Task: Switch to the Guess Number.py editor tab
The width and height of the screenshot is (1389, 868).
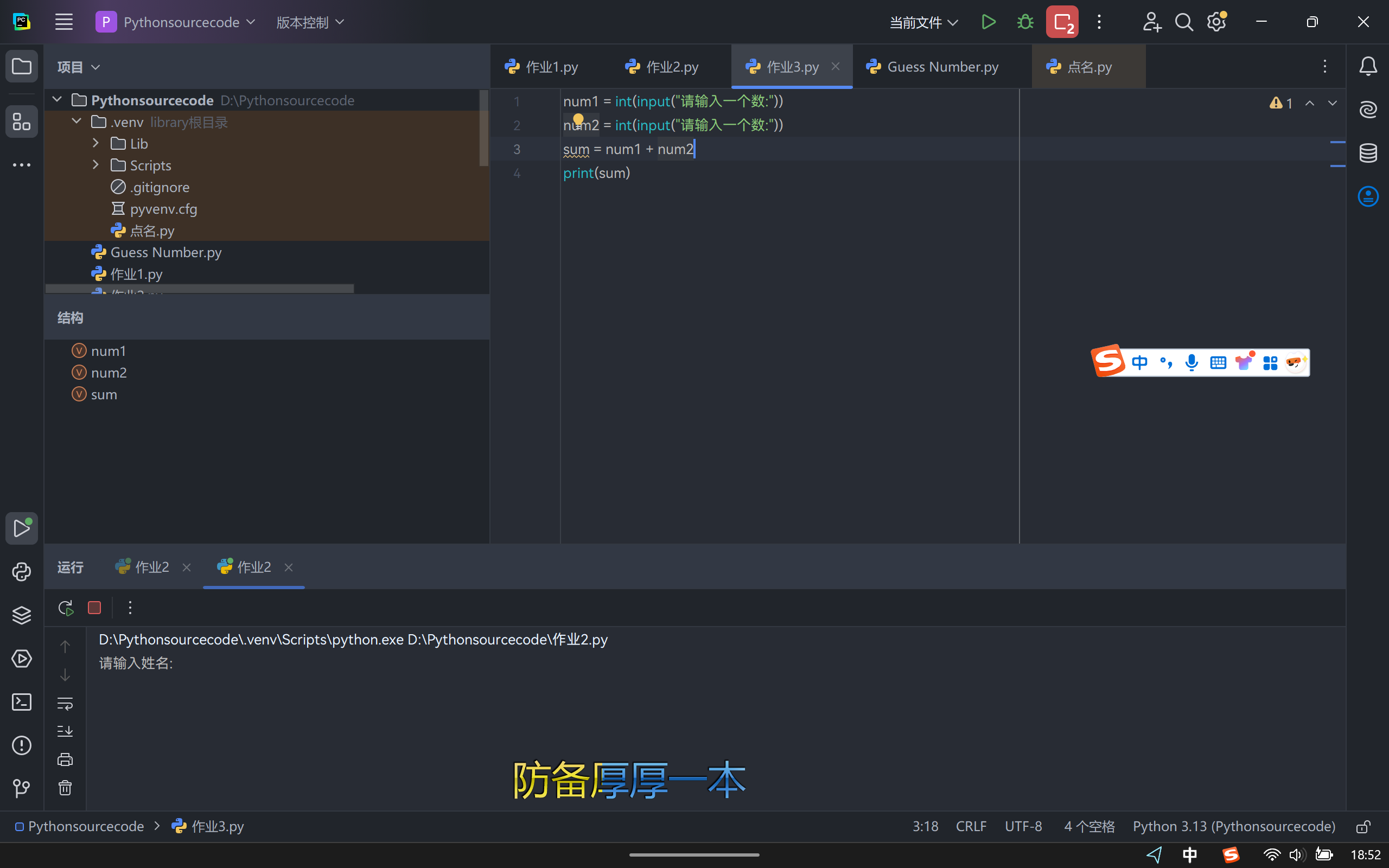Action: [942, 67]
